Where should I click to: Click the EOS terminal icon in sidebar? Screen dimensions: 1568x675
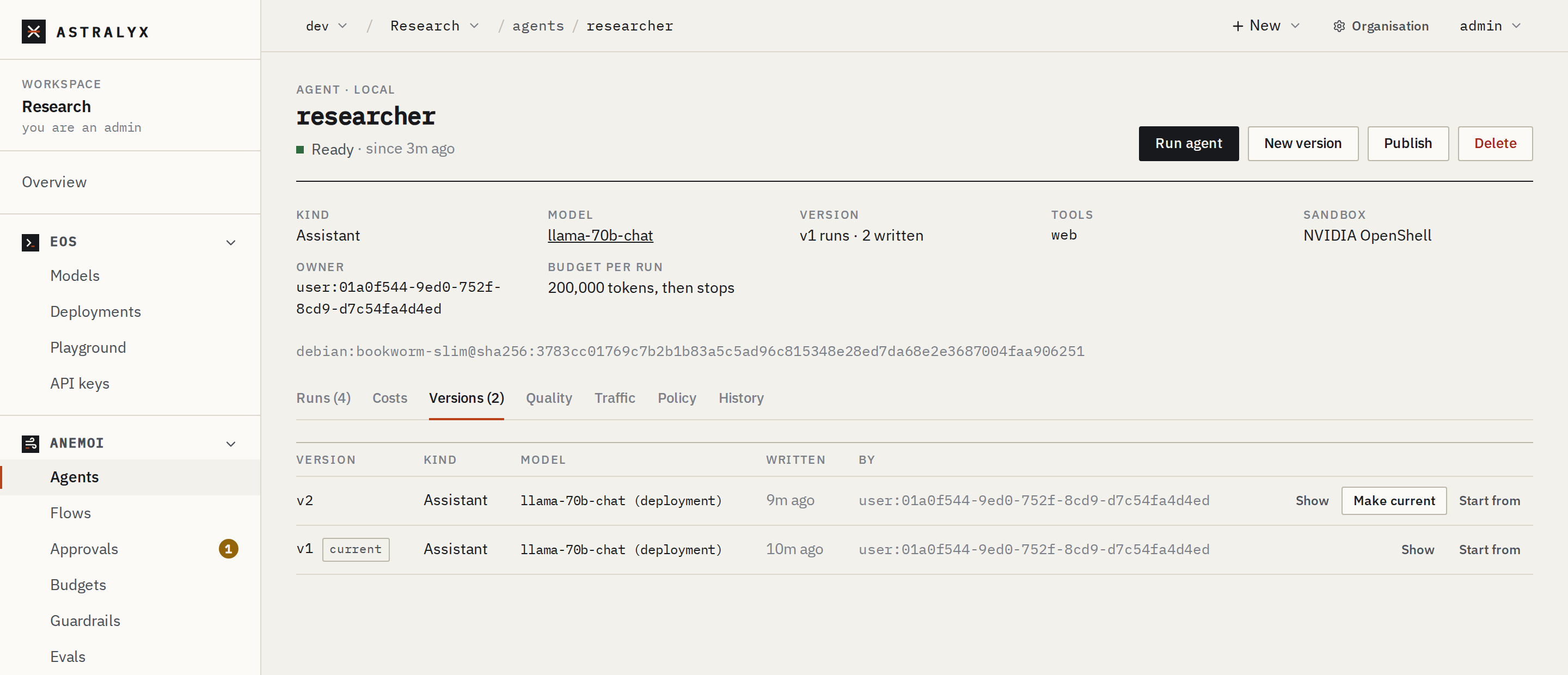click(30, 242)
